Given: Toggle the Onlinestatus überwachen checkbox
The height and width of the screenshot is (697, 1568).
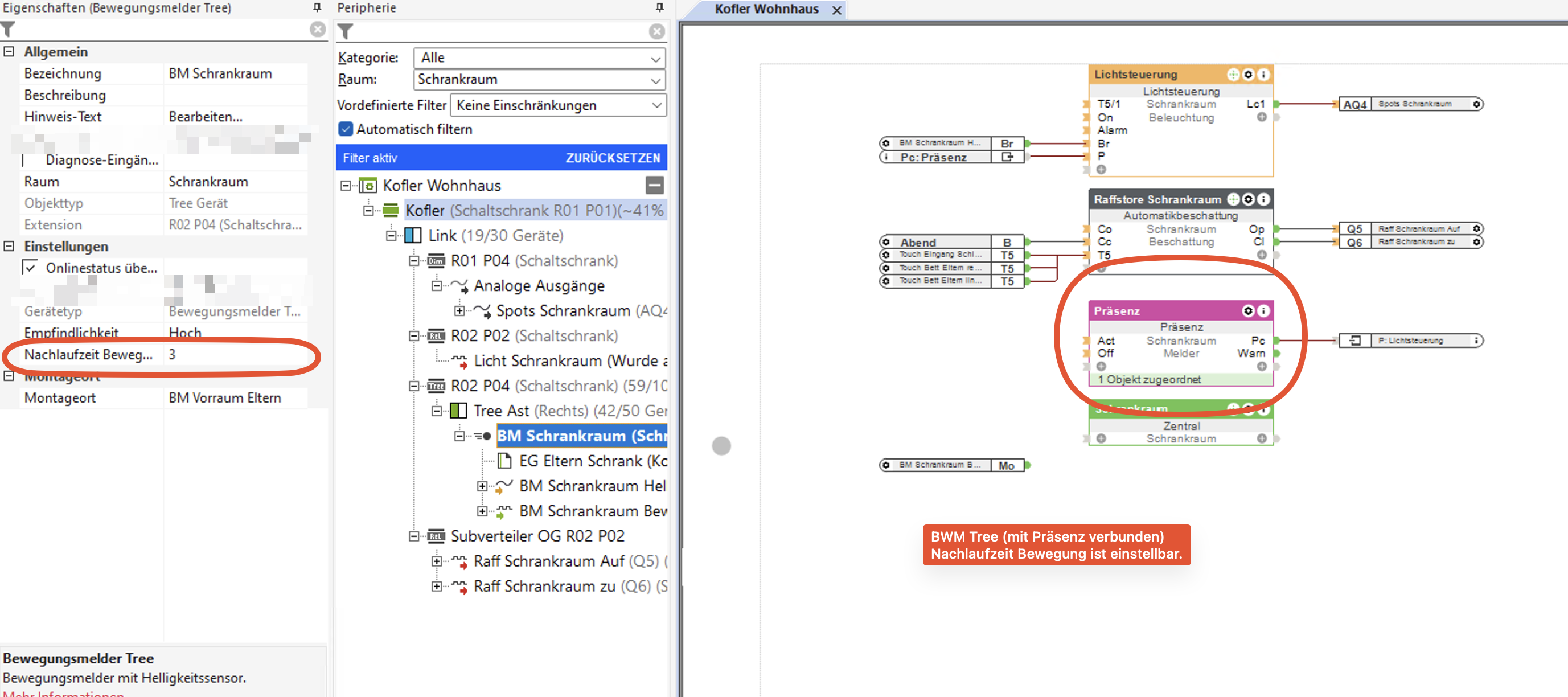Looking at the screenshot, I should [x=30, y=268].
